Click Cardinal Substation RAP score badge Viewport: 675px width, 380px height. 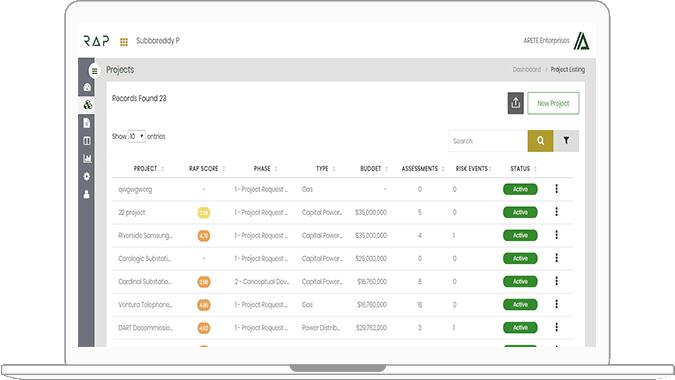204,282
